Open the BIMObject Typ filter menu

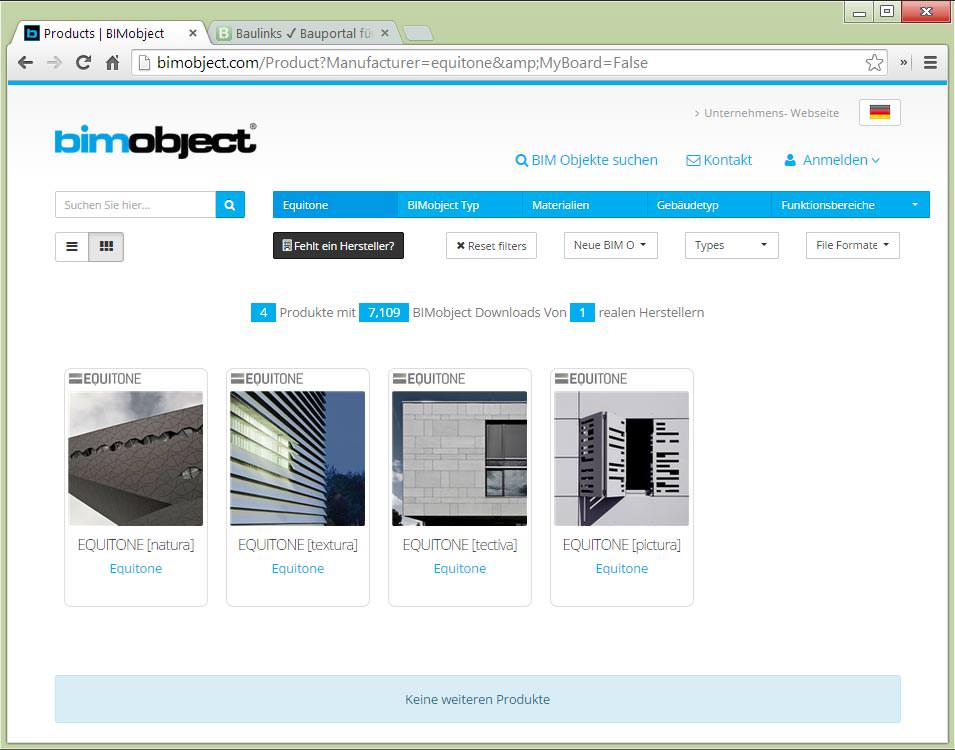[460, 205]
